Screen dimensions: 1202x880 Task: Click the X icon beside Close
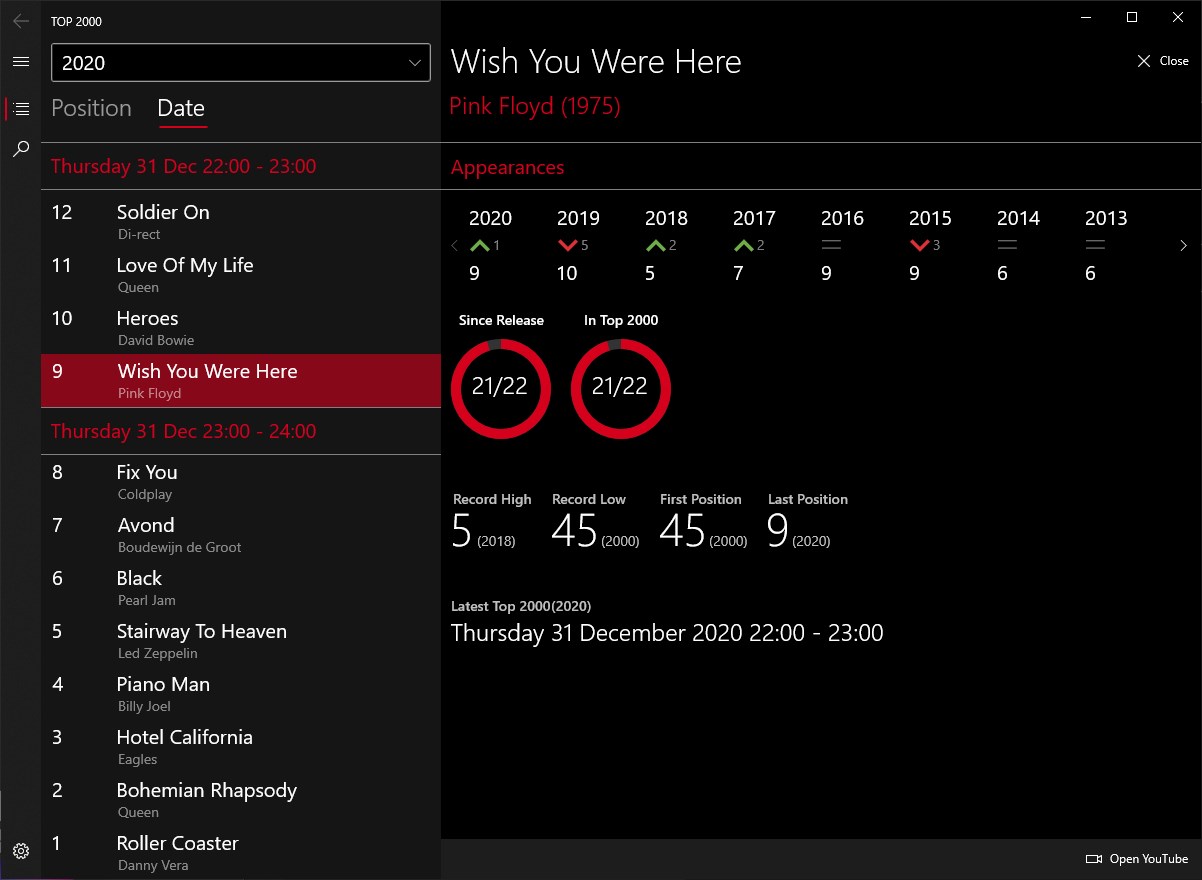pyautogui.click(x=1144, y=61)
